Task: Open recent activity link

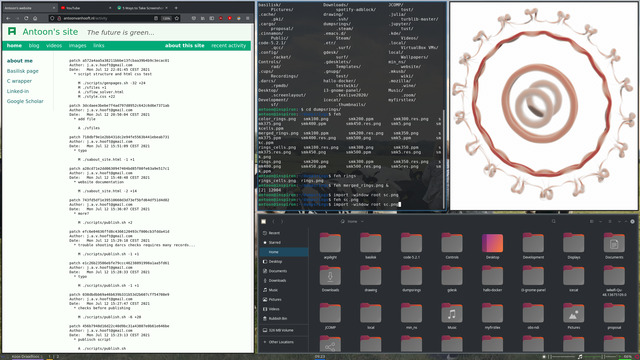Action: (x=229, y=46)
